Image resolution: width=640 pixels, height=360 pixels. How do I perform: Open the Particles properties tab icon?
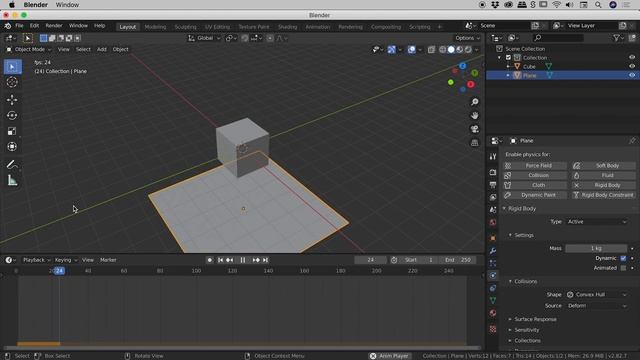493,263
